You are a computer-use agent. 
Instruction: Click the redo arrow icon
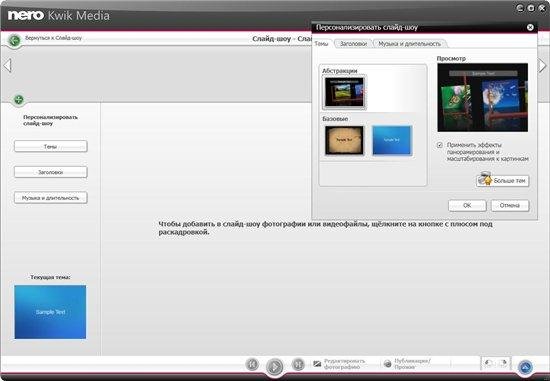point(503,363)
